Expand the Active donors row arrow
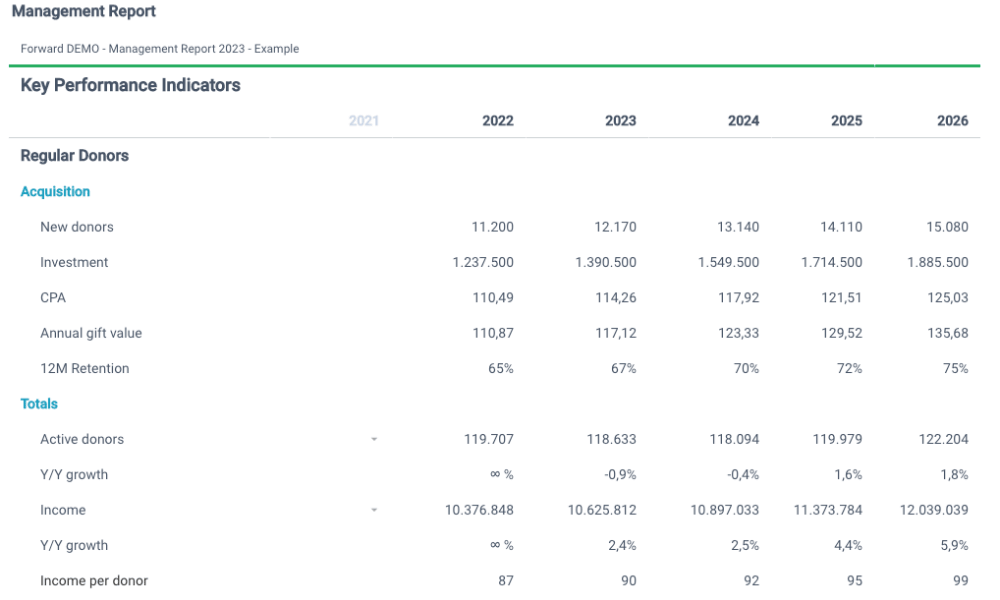1000x600 pixels. (x=374, y=439)
